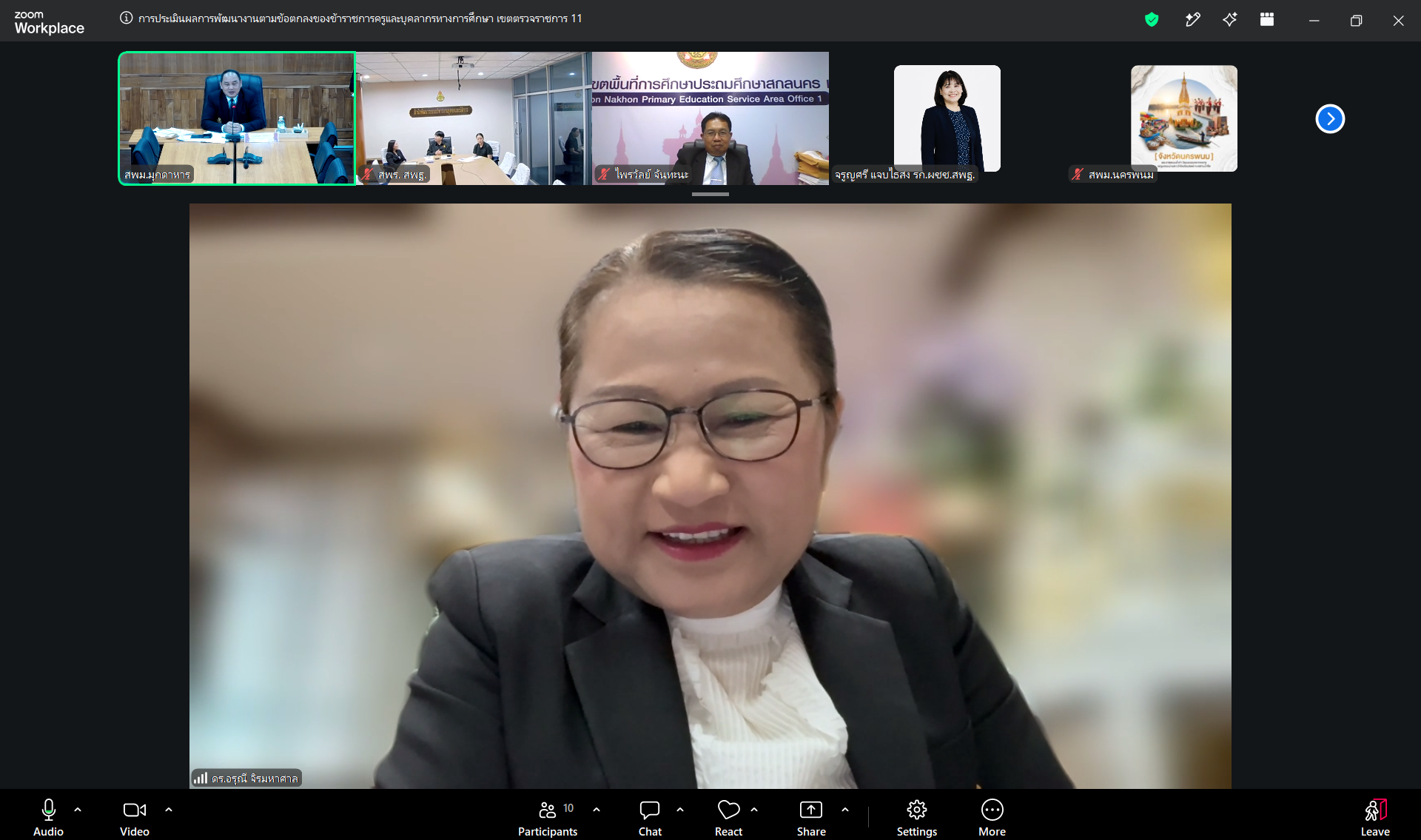Open the More menu

(x=992, y=818)
